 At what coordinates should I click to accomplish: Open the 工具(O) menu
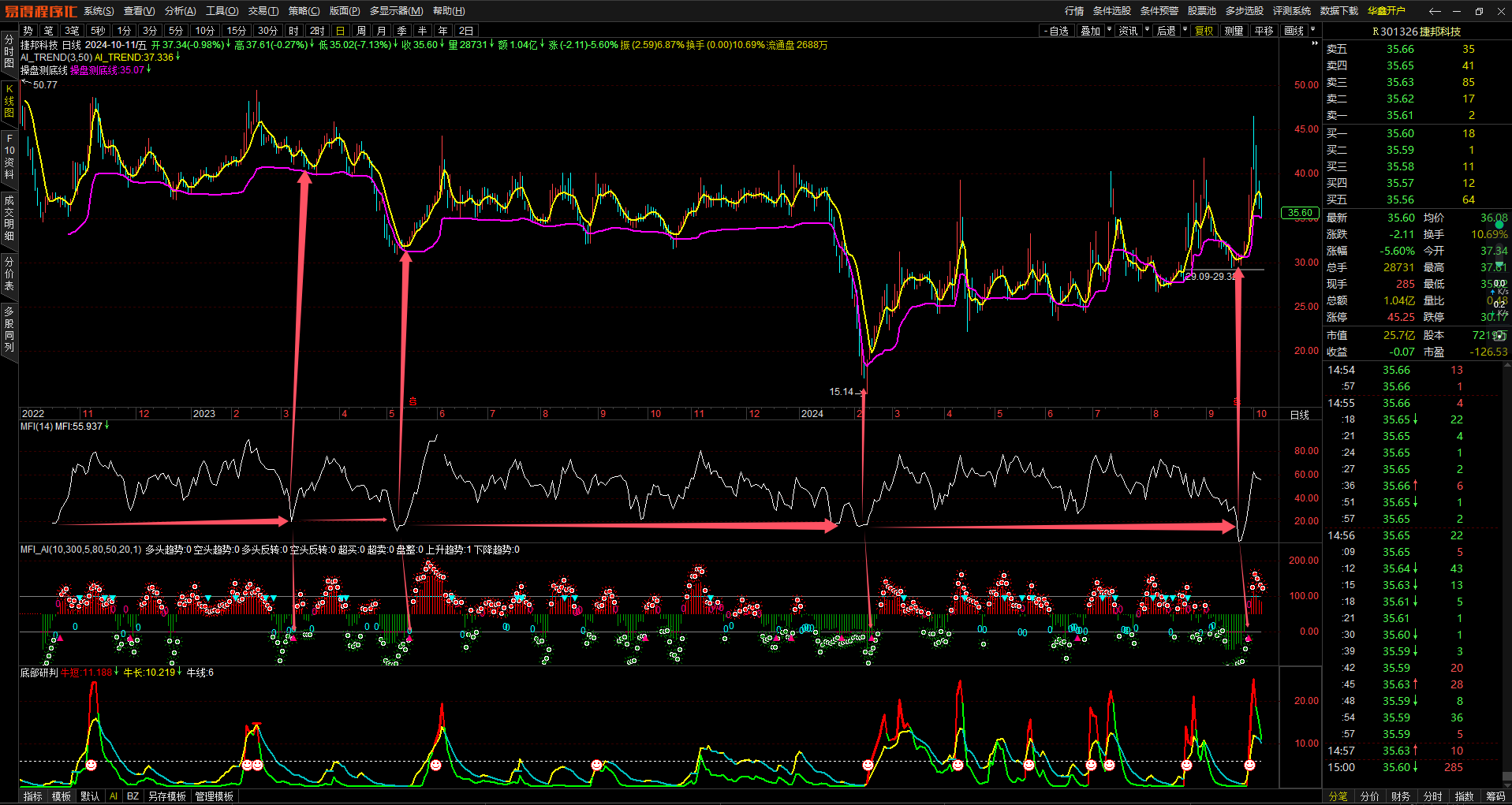tap(222, 11)
